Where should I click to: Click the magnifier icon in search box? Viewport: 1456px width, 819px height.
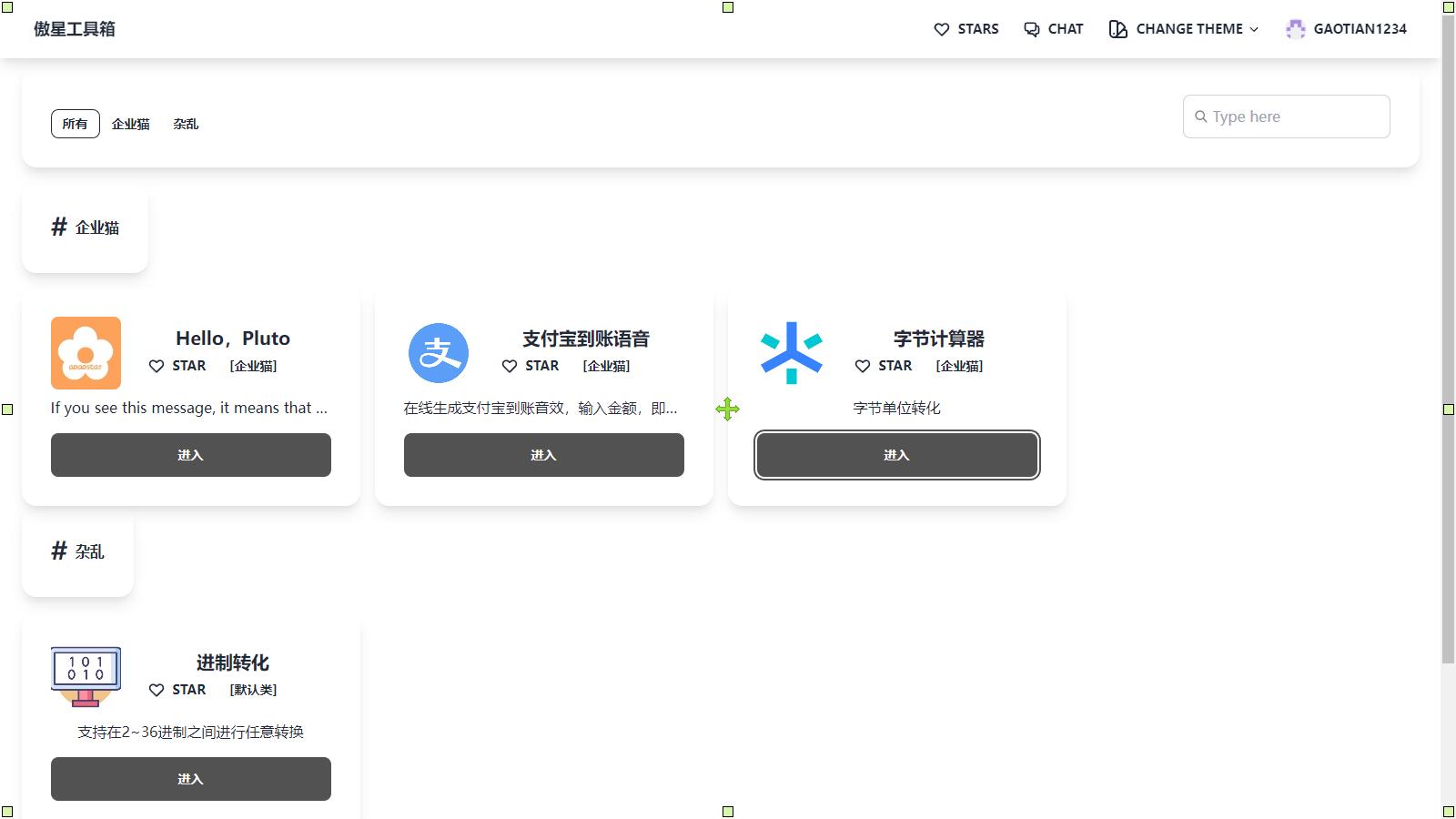[1201, 116]
